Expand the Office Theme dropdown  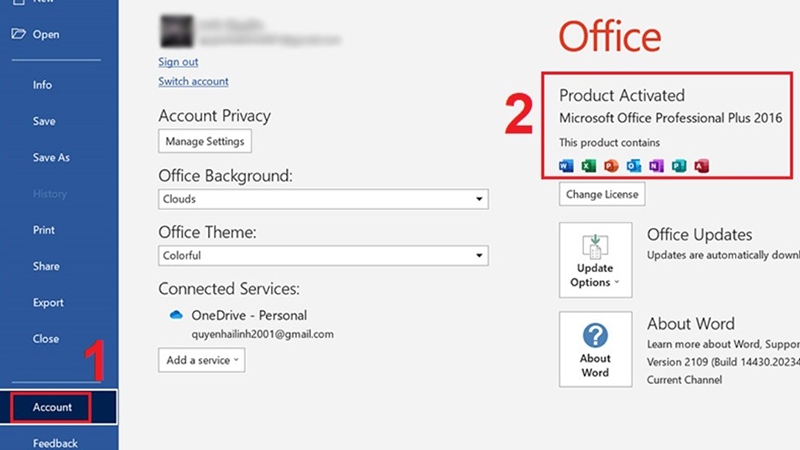323,255
